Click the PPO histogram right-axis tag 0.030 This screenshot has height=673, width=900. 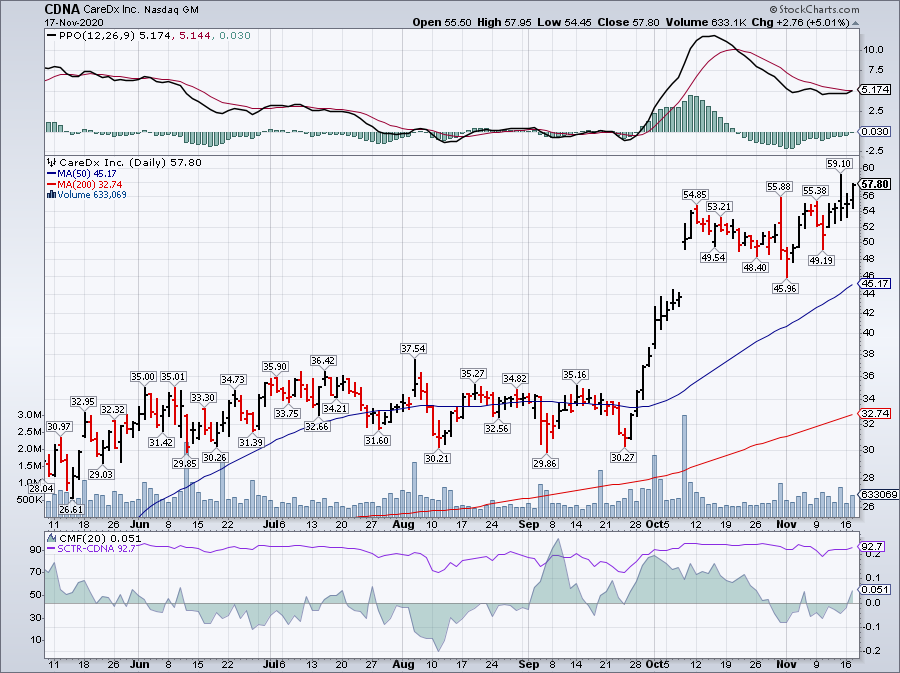tap(876, 131)
